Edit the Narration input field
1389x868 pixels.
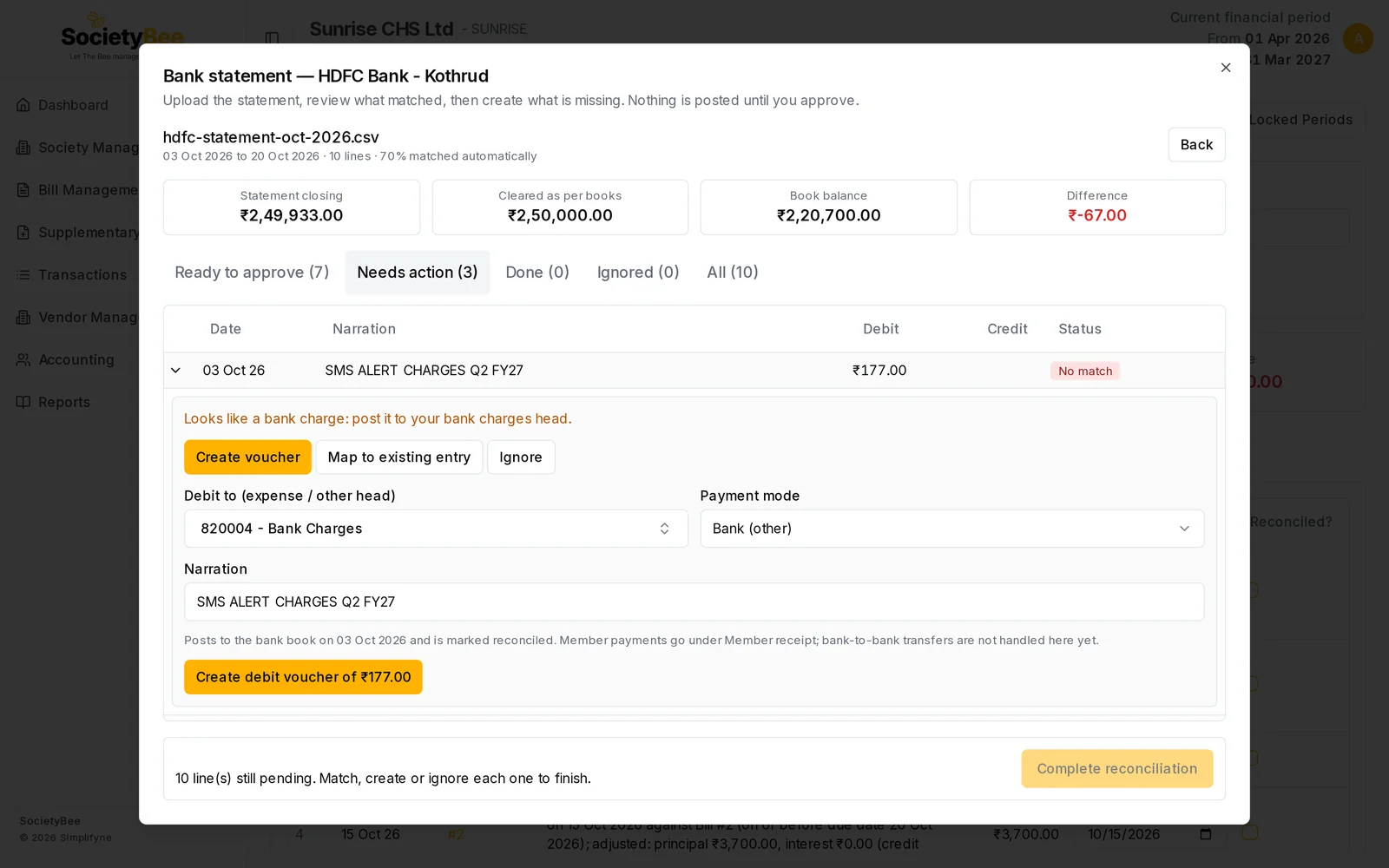(694, 602)
